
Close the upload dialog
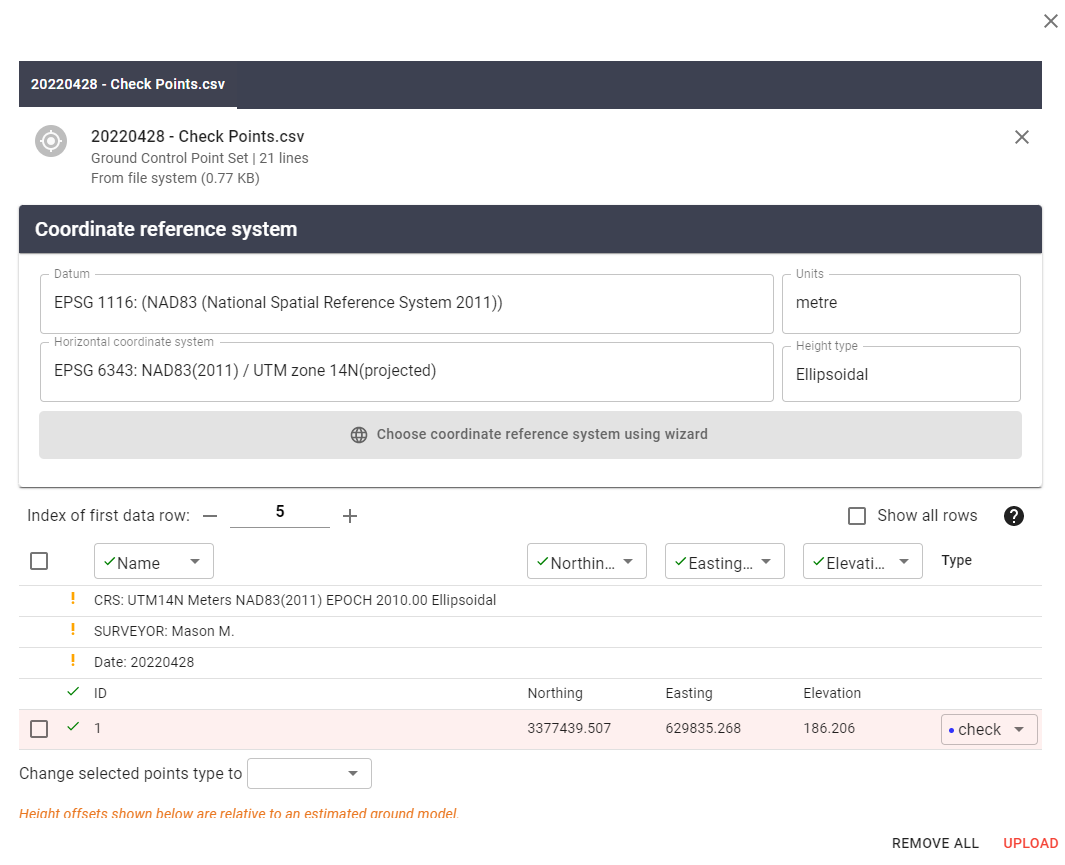1050,21
